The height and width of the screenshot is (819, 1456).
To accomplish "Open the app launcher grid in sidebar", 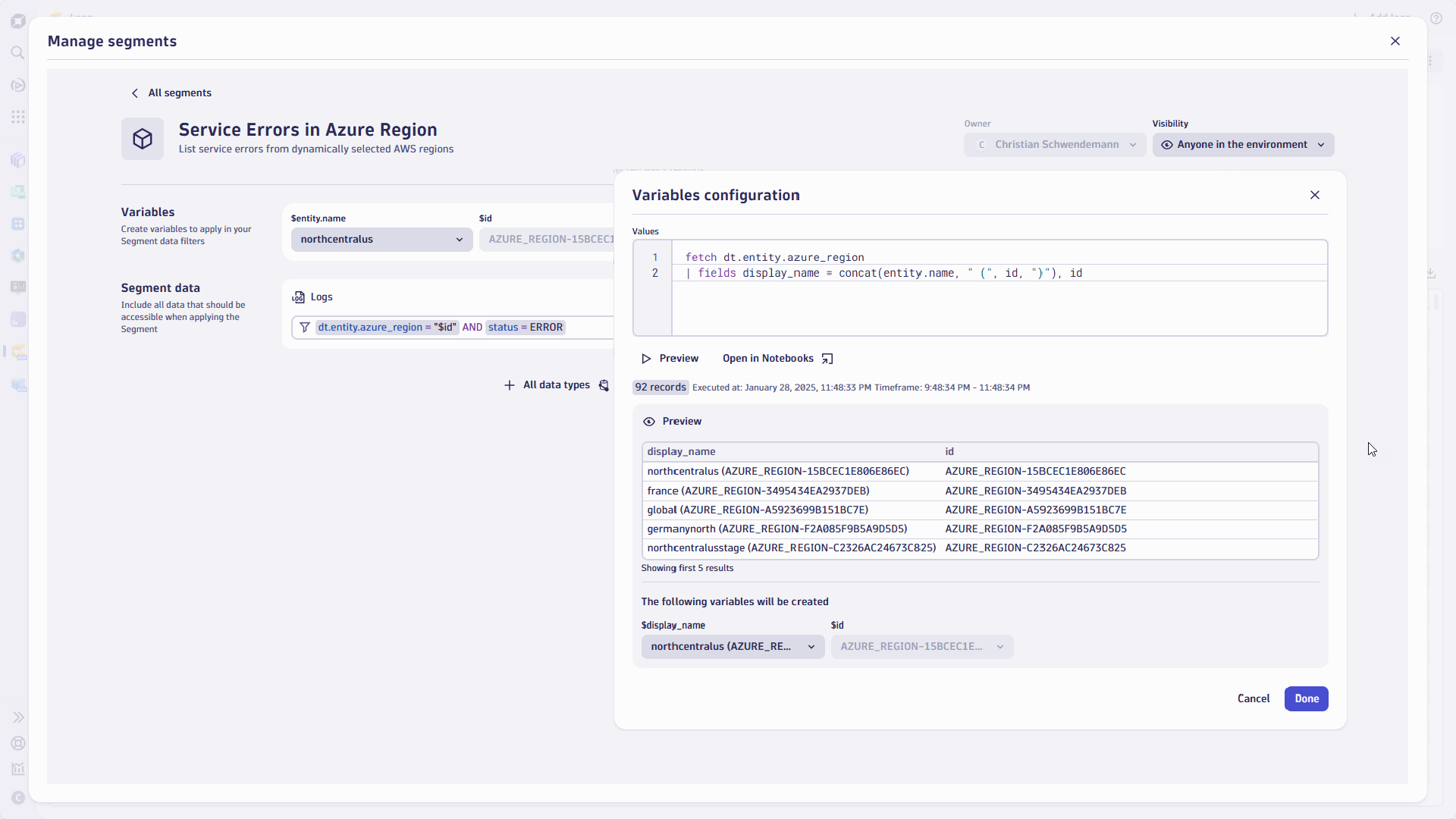I will (x=17, y=116).
